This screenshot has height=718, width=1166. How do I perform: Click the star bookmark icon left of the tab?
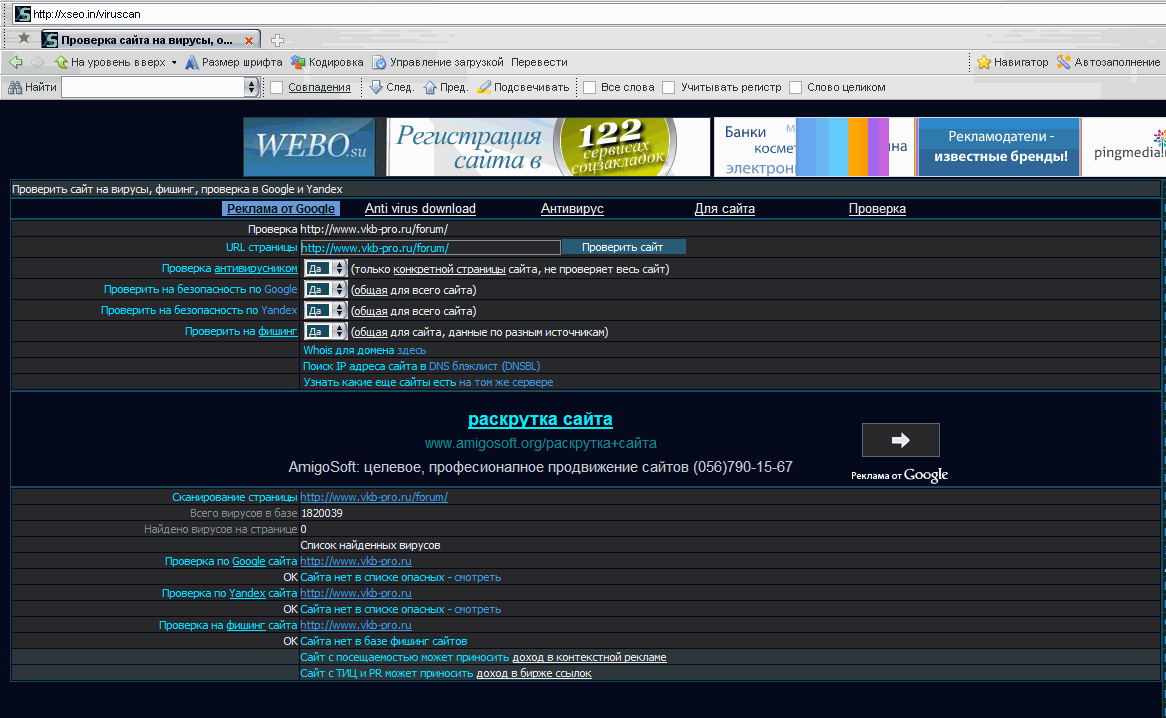(24, 38)
